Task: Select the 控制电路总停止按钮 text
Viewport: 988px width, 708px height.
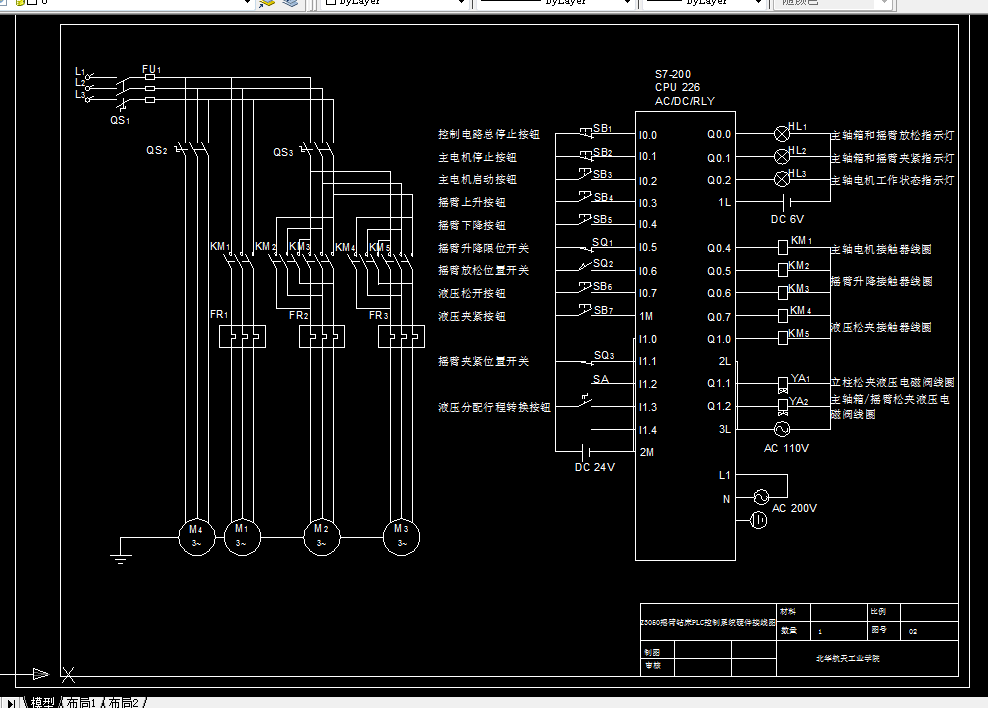Action: (x=489, y=134)
